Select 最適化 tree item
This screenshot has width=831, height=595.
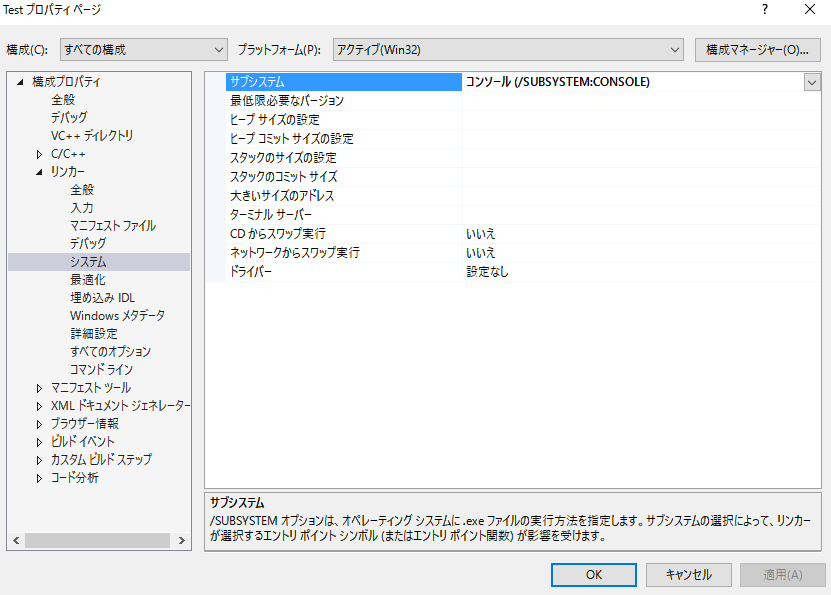88,280
